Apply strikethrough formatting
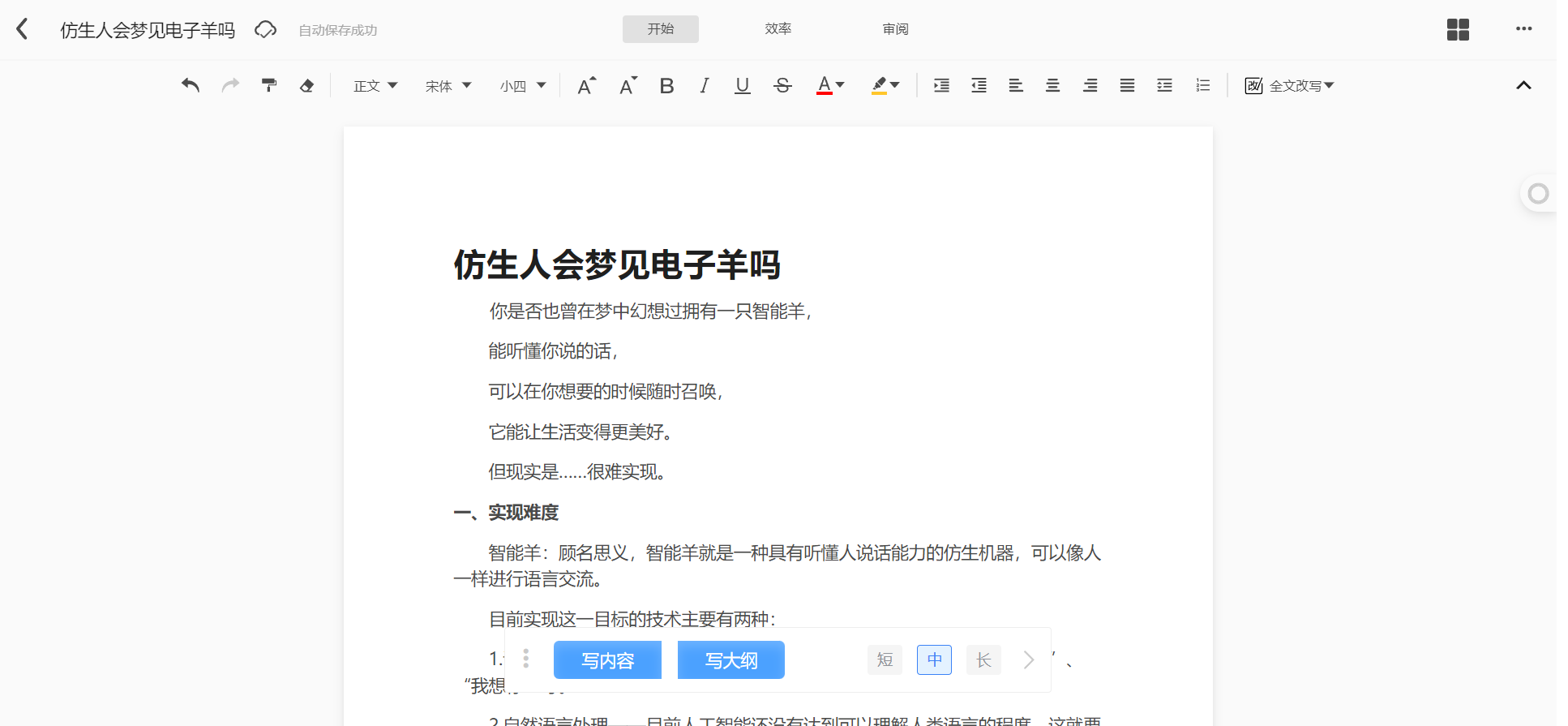Viewport: 1568px width, 726px height. (782, 85)
